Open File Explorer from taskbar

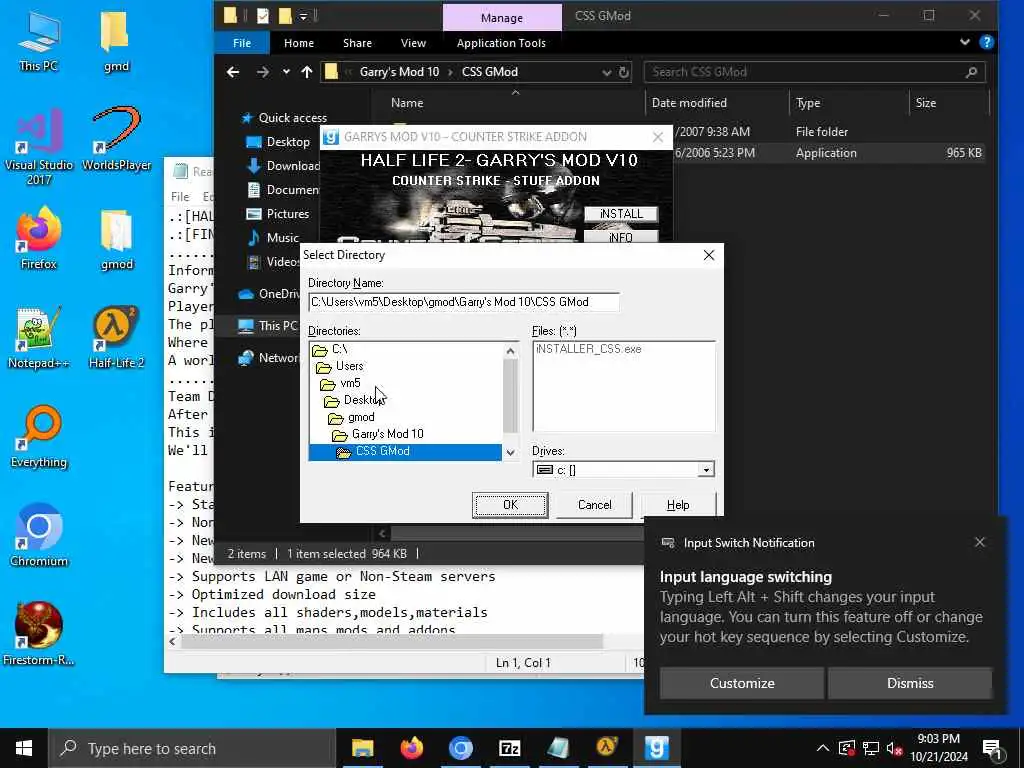click(x=362, y=748)
